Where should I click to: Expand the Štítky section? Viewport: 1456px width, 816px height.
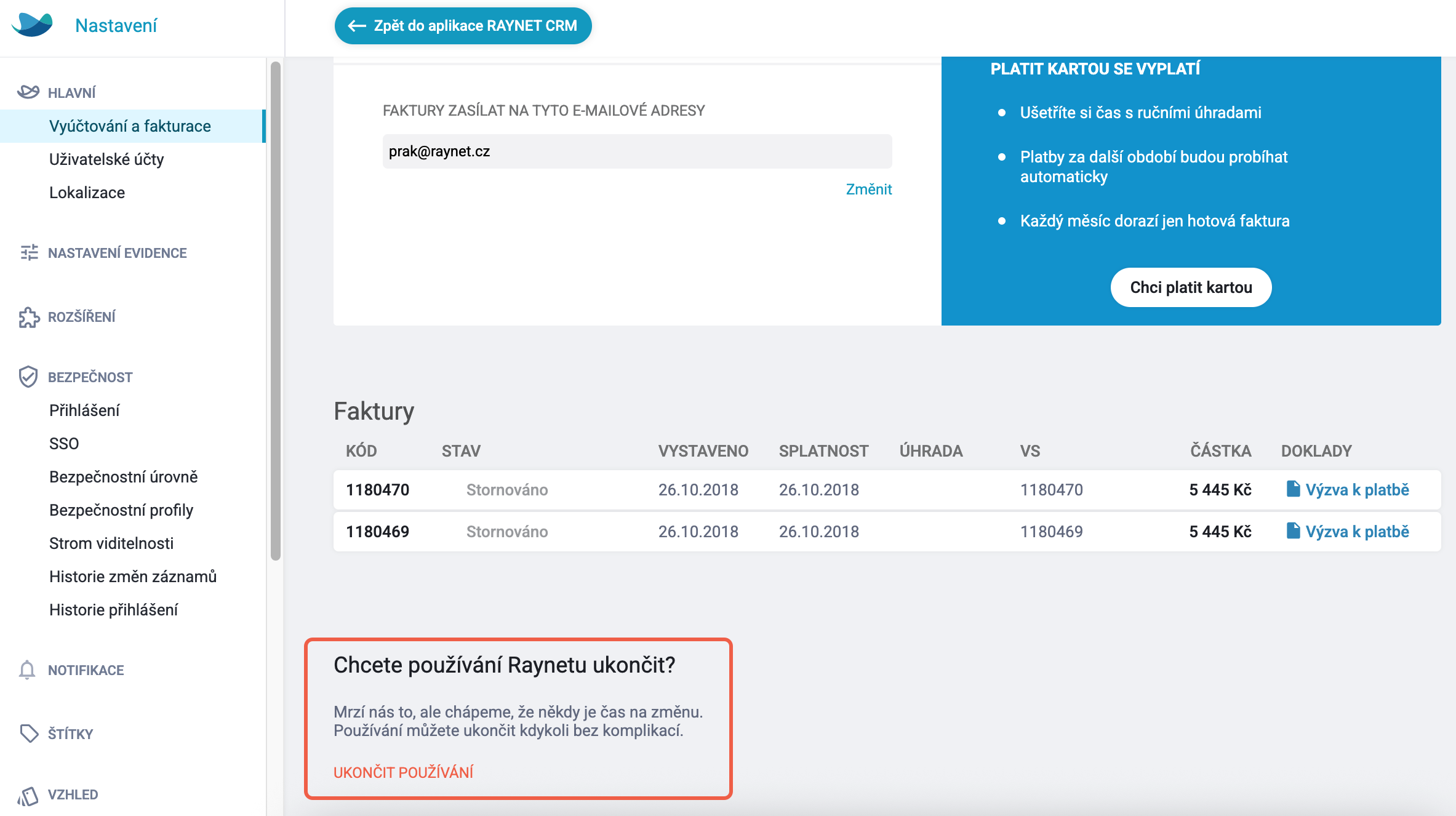(71, 734)
